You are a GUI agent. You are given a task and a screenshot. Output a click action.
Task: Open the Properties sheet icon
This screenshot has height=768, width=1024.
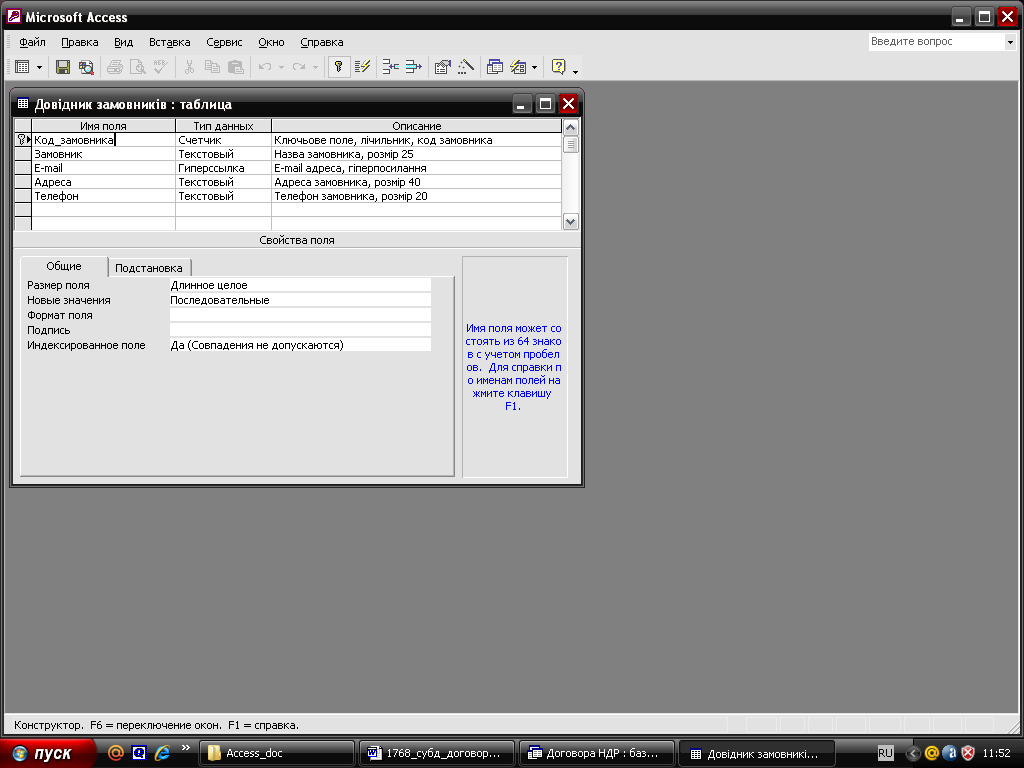tap(442, 67)
